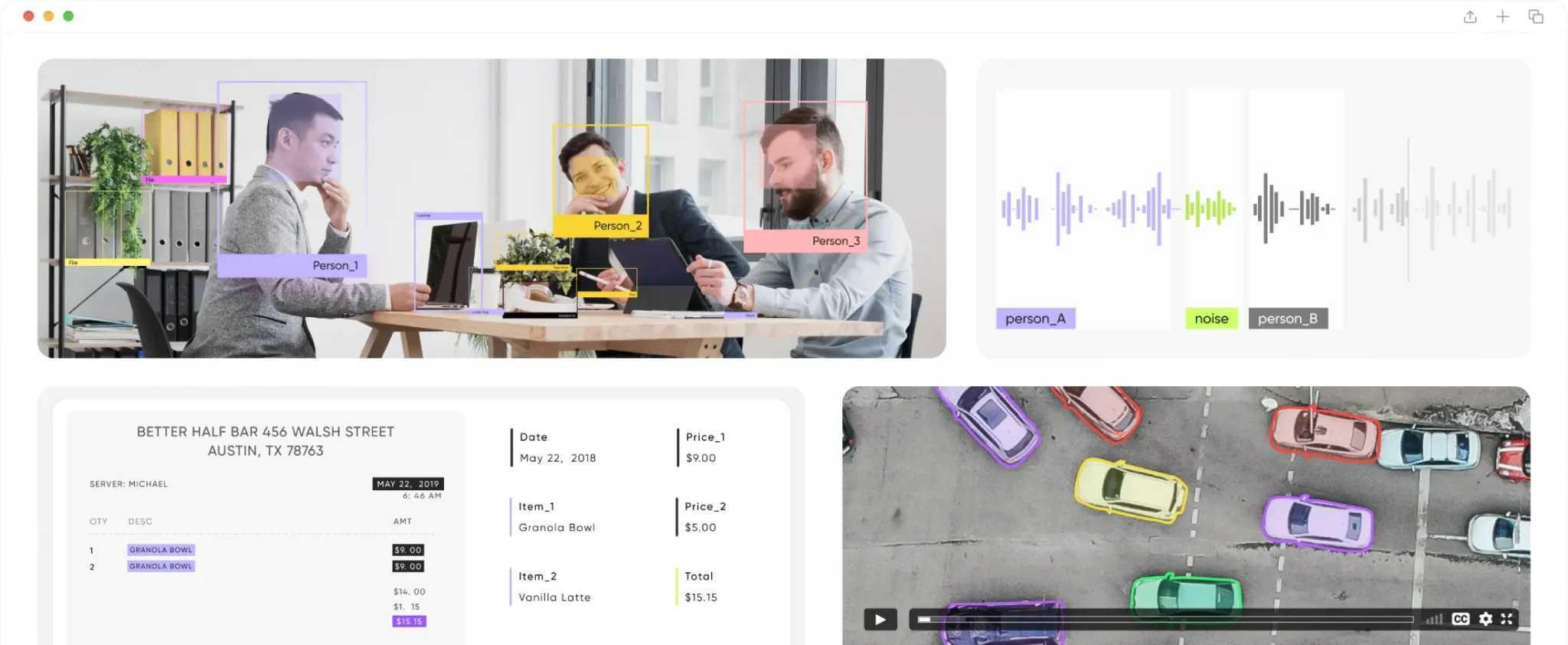Click the Item_2 Vanilla Latte field
Image resolution: width=1568 pixels, height=645 pixels.
click(554, 588)
